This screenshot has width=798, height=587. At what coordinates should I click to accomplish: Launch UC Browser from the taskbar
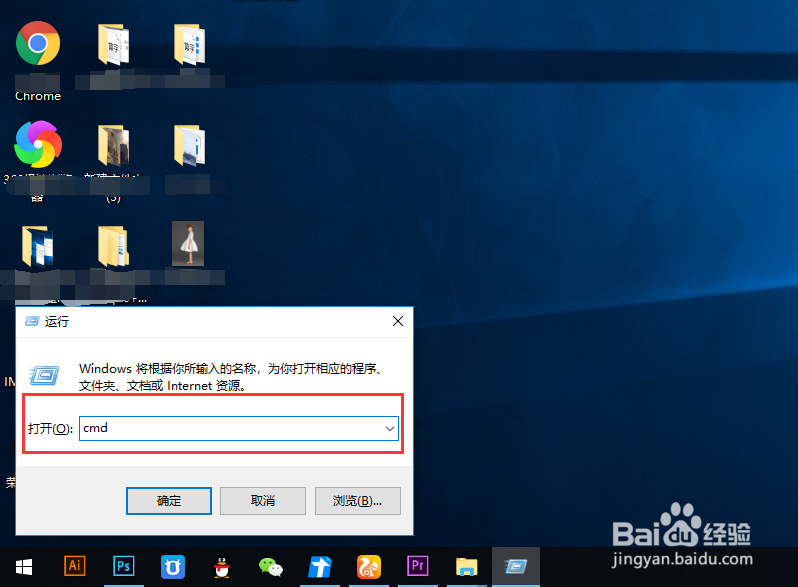[368, 567]
